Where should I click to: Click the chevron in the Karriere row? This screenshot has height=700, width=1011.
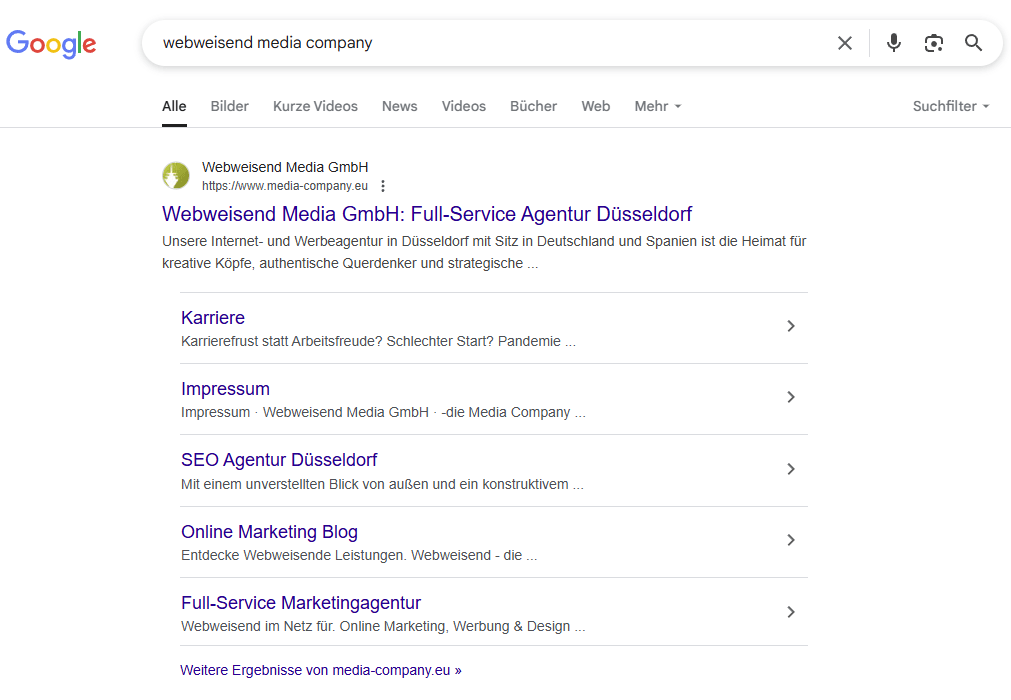(x=791, y=326)
